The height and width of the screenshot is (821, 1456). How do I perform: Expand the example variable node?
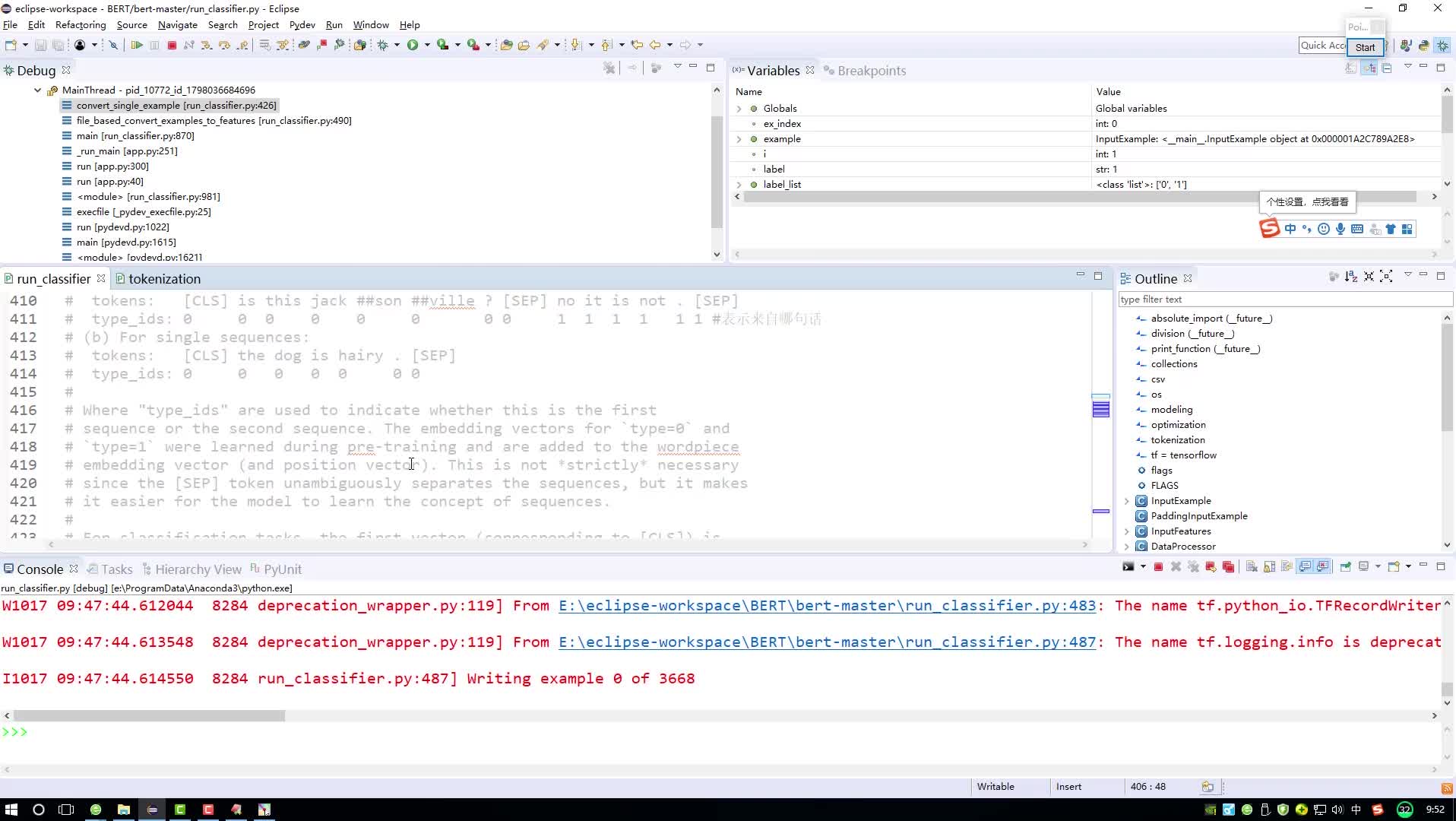[x=739, y=139]
